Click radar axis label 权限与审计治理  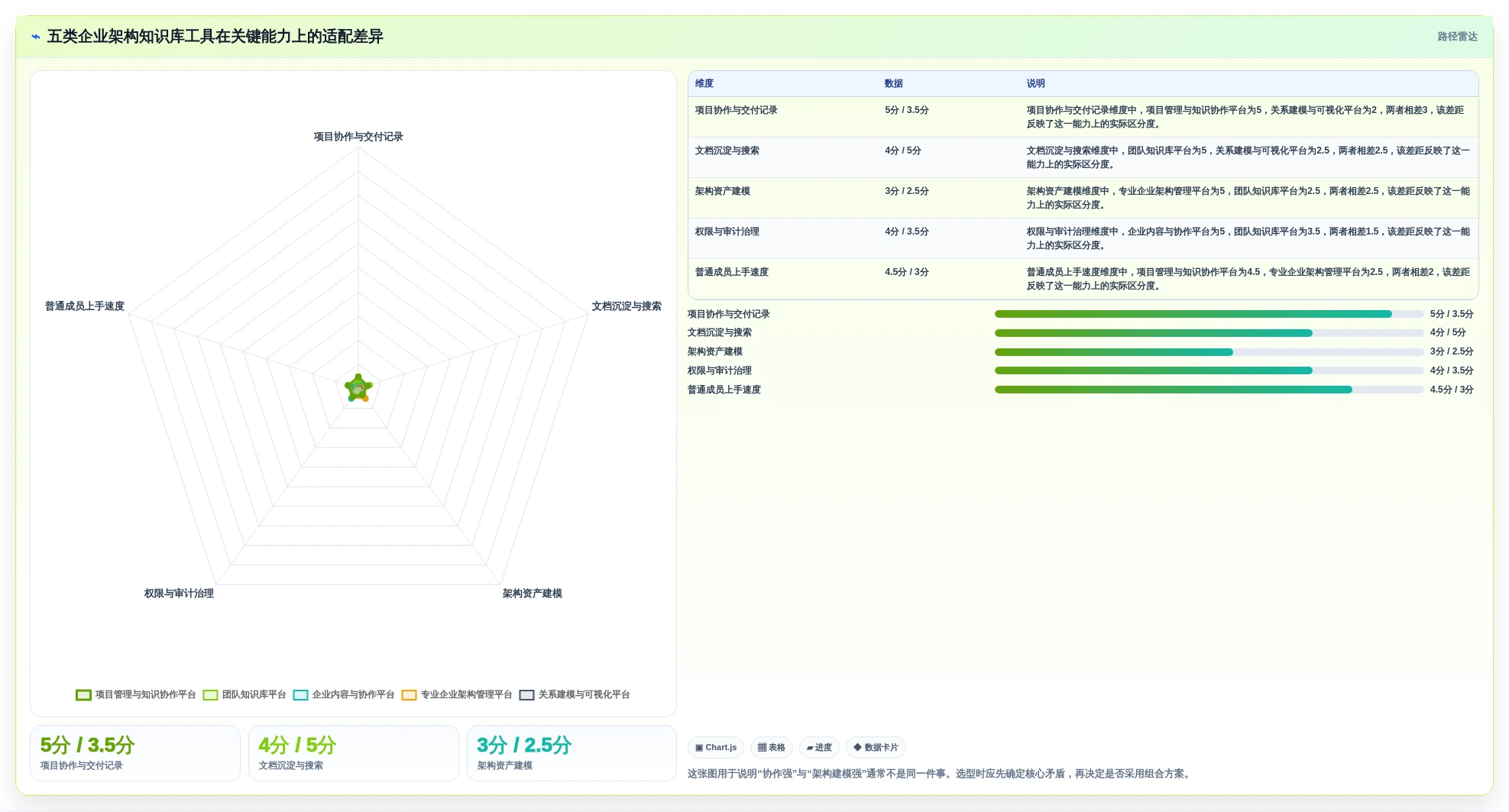[179, 594]
